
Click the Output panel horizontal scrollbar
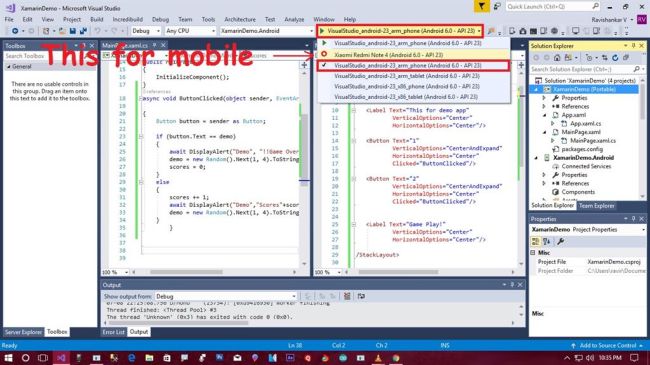click(x=310, y=323)
